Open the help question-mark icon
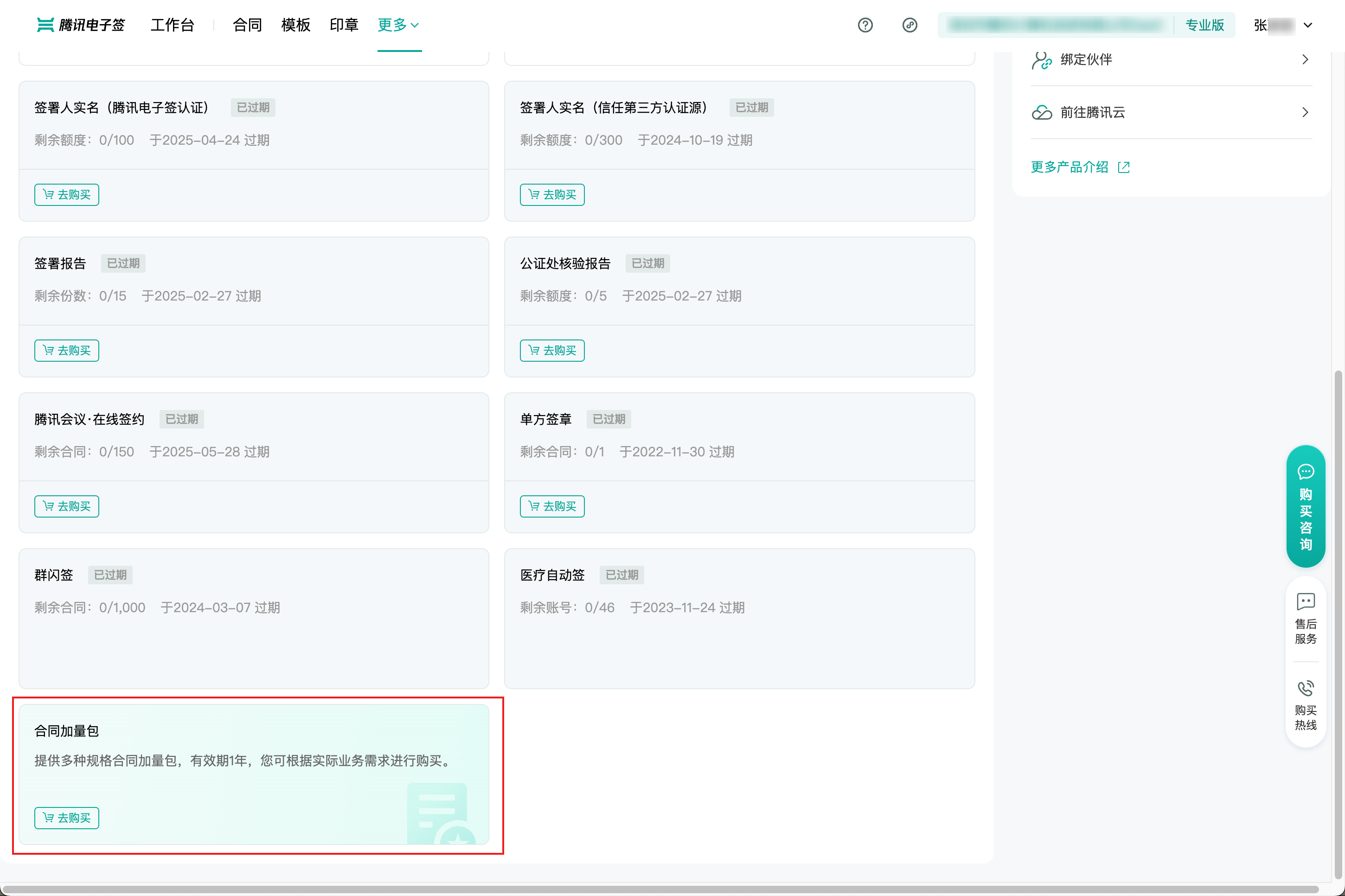 tap(865, 25)
